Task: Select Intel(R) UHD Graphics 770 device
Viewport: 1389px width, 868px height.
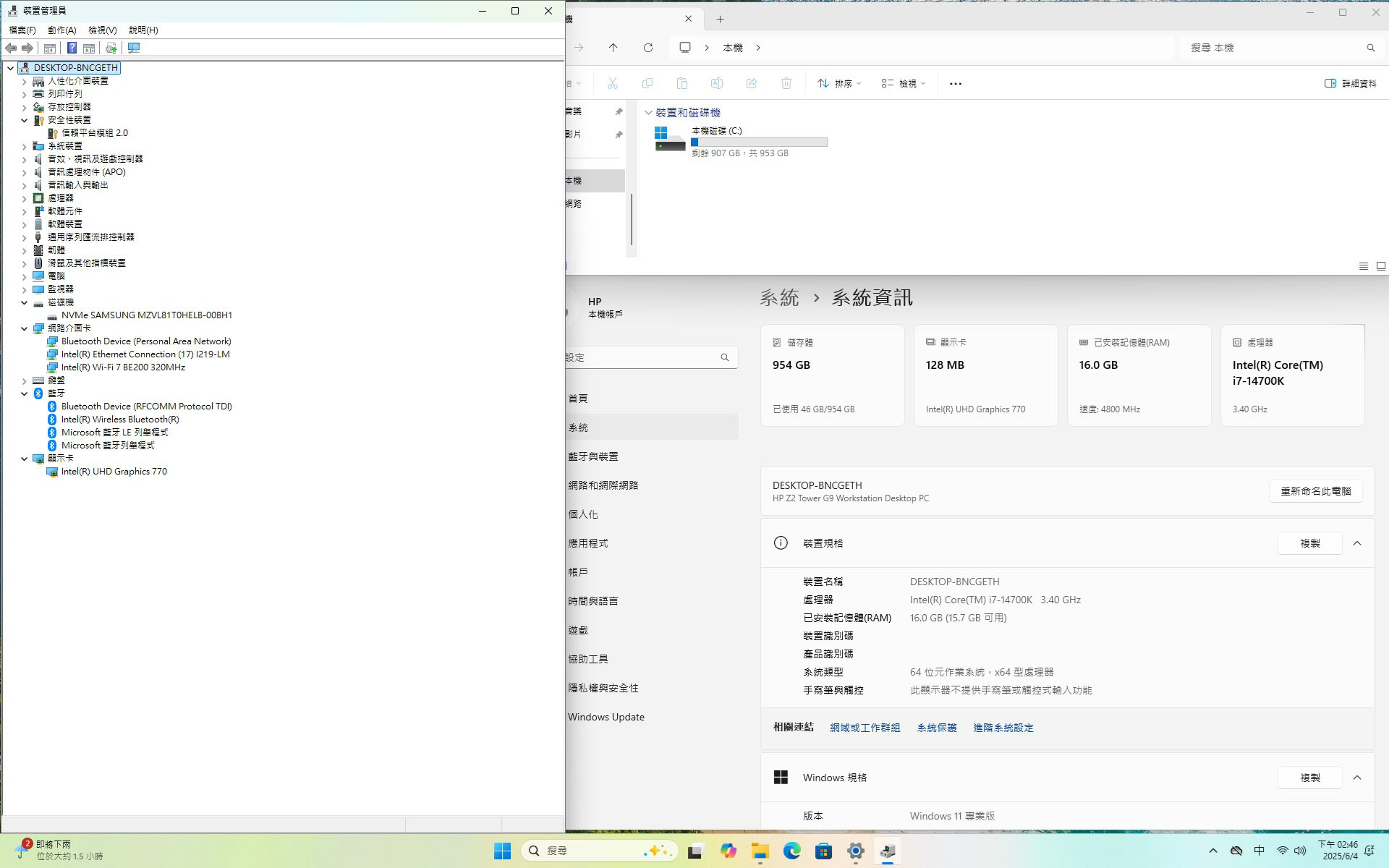Action: [x=114, y=472]
